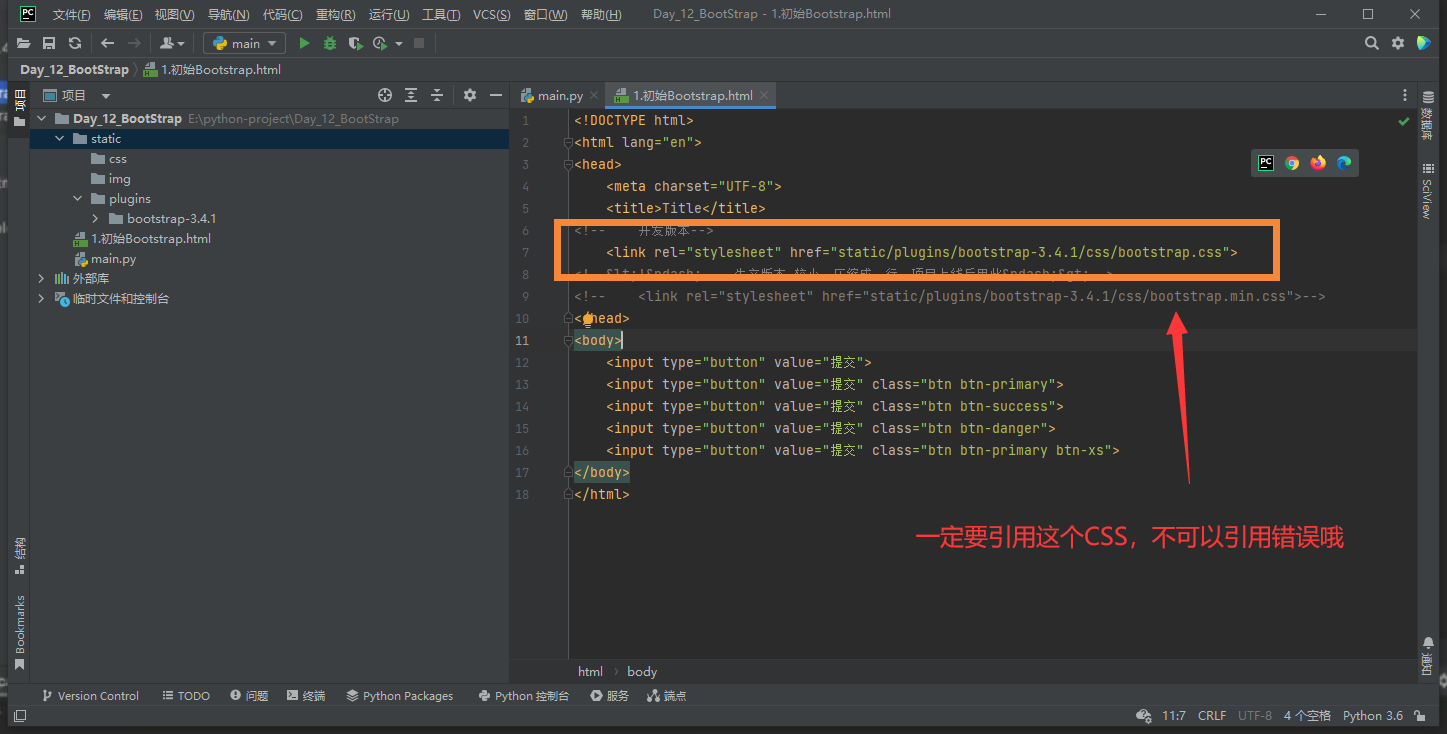Open the editor tabs more options menu
The image size is (1447, 734).
(x=1405, y=96)
